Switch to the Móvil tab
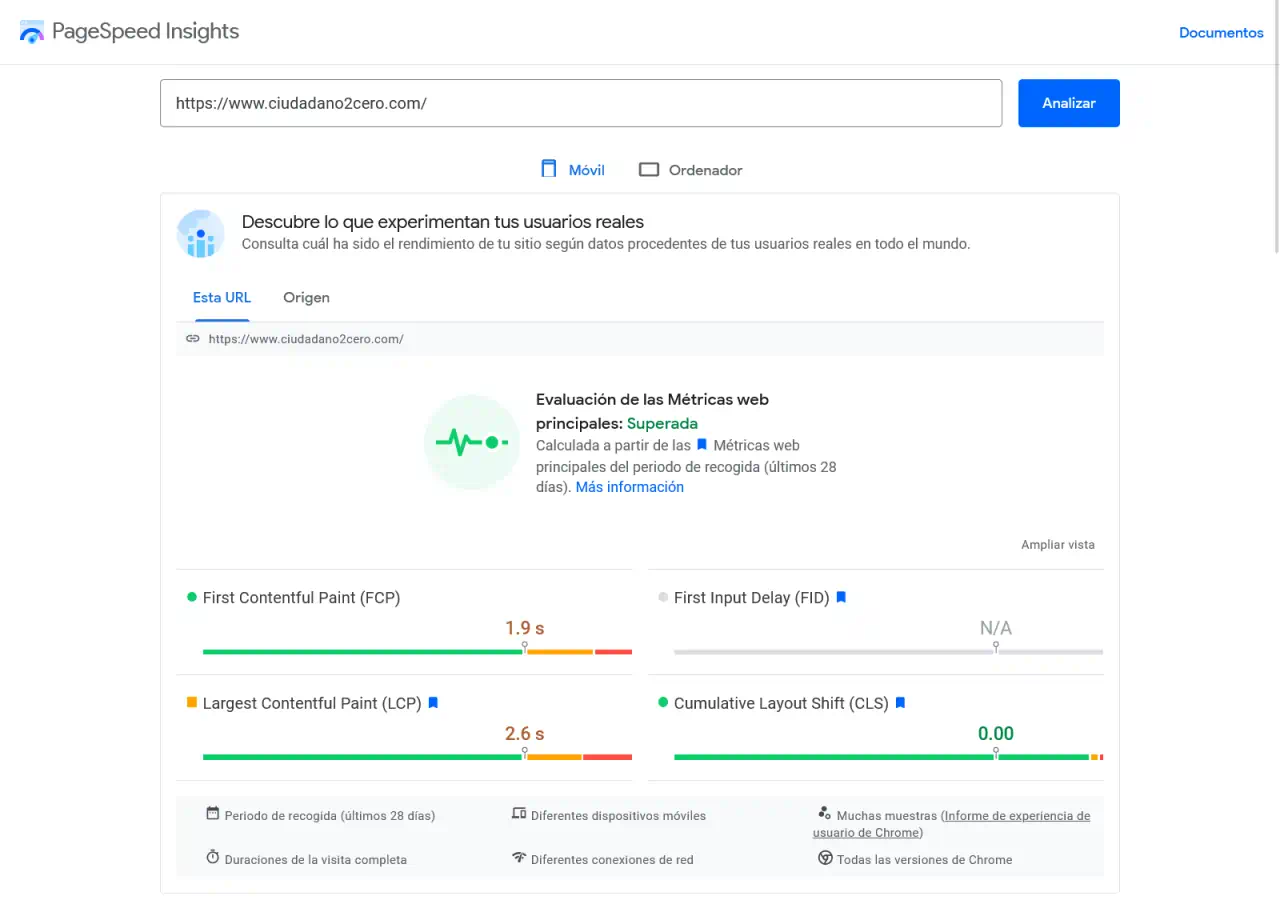The height and width of the screenshot is (900, 1280). click(573, 170)
